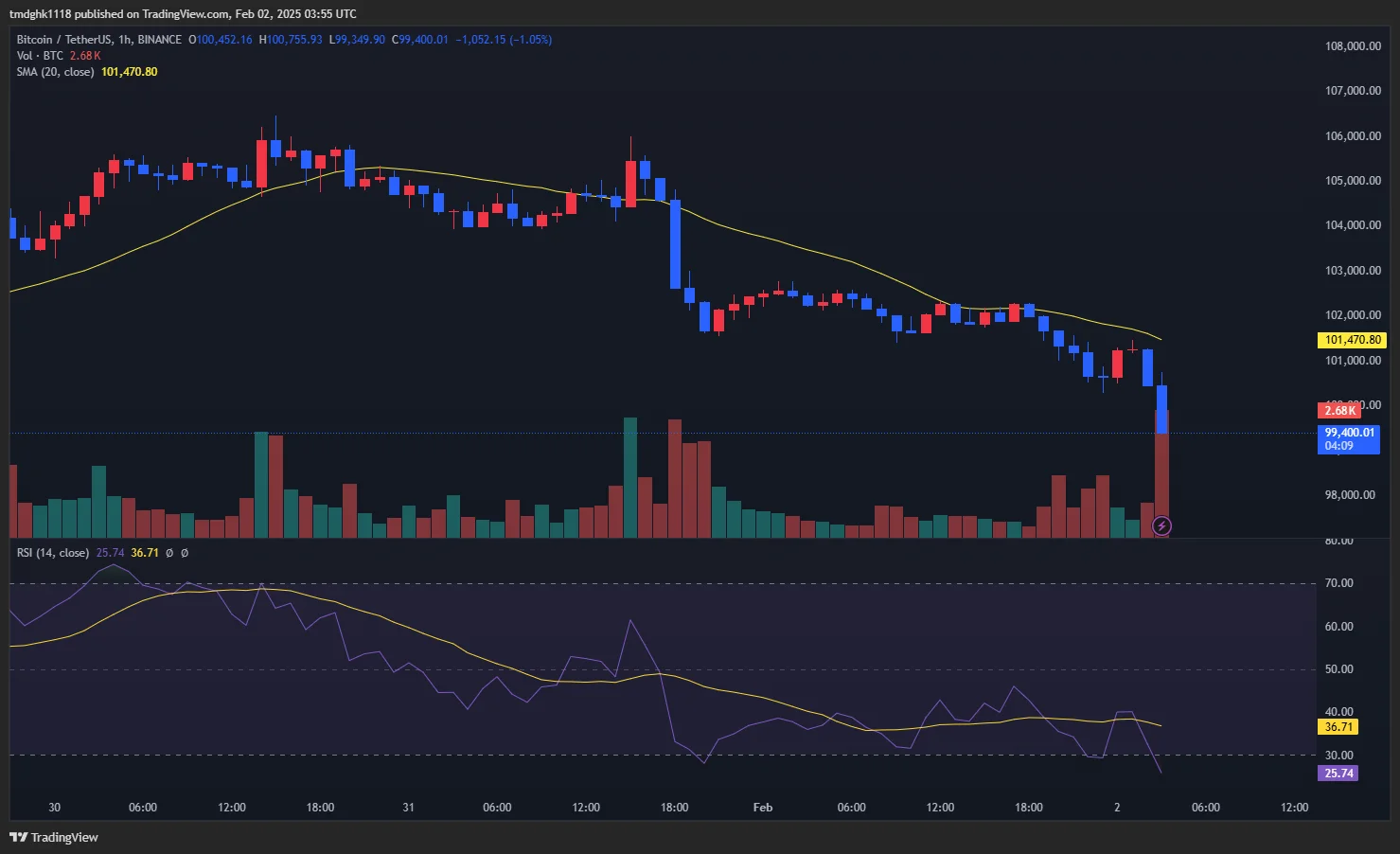The image size is (1400, 854).
Task: Click the red 2.68K volume tag
Action: 1338,410
